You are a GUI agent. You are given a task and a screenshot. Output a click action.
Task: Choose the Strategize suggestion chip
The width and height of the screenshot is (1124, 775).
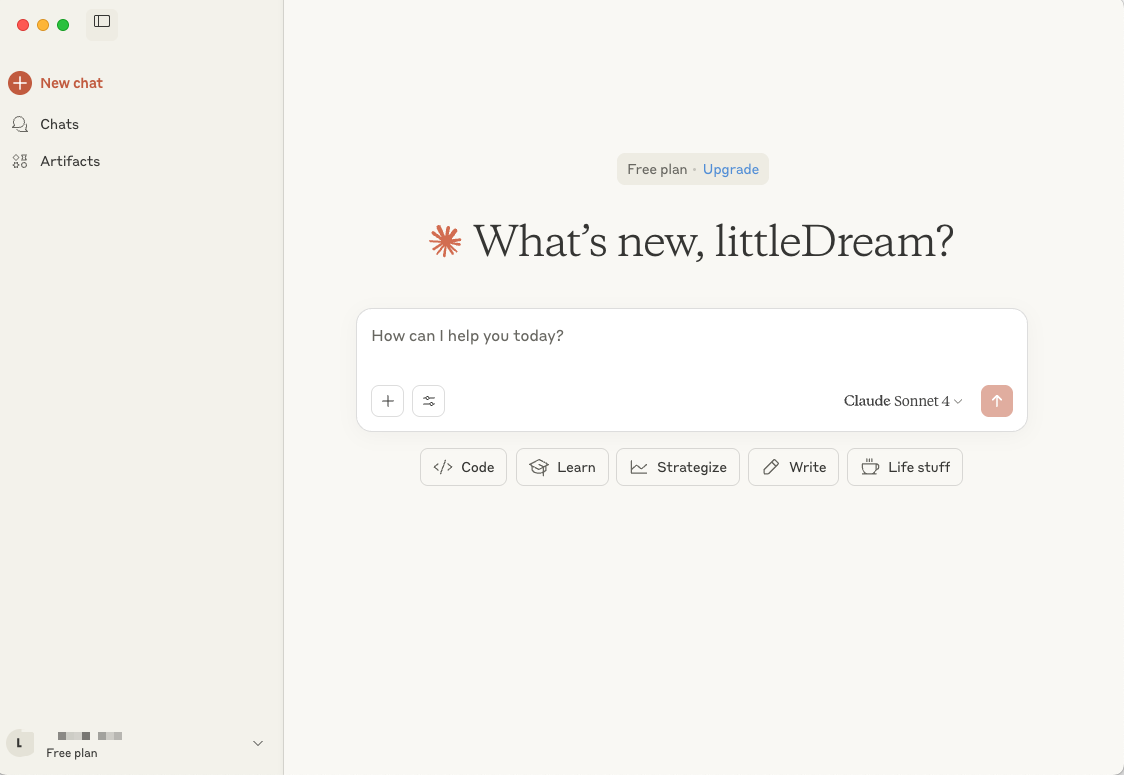point(678,467)
